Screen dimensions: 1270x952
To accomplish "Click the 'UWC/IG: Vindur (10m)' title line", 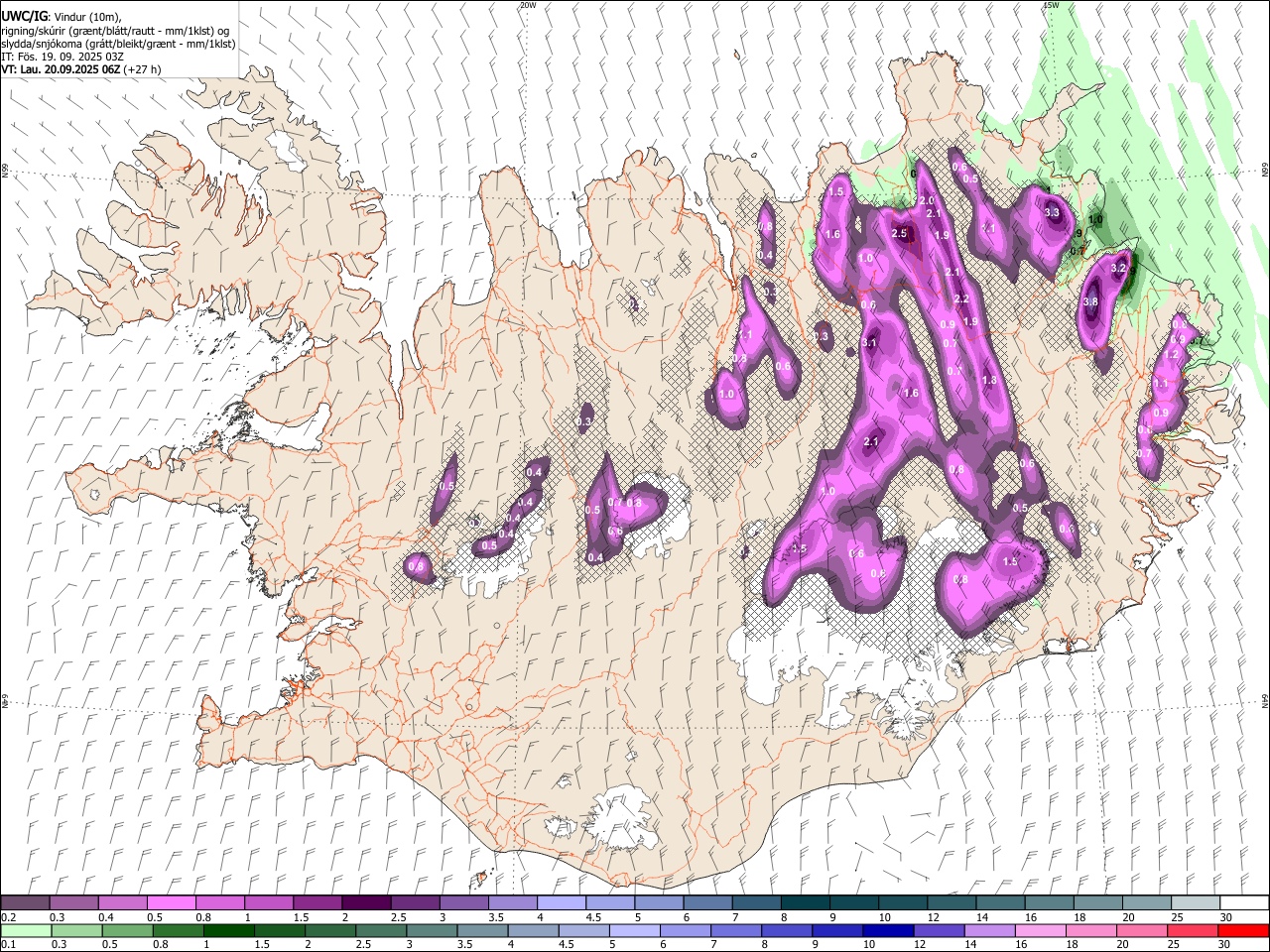I will point(62,16).
